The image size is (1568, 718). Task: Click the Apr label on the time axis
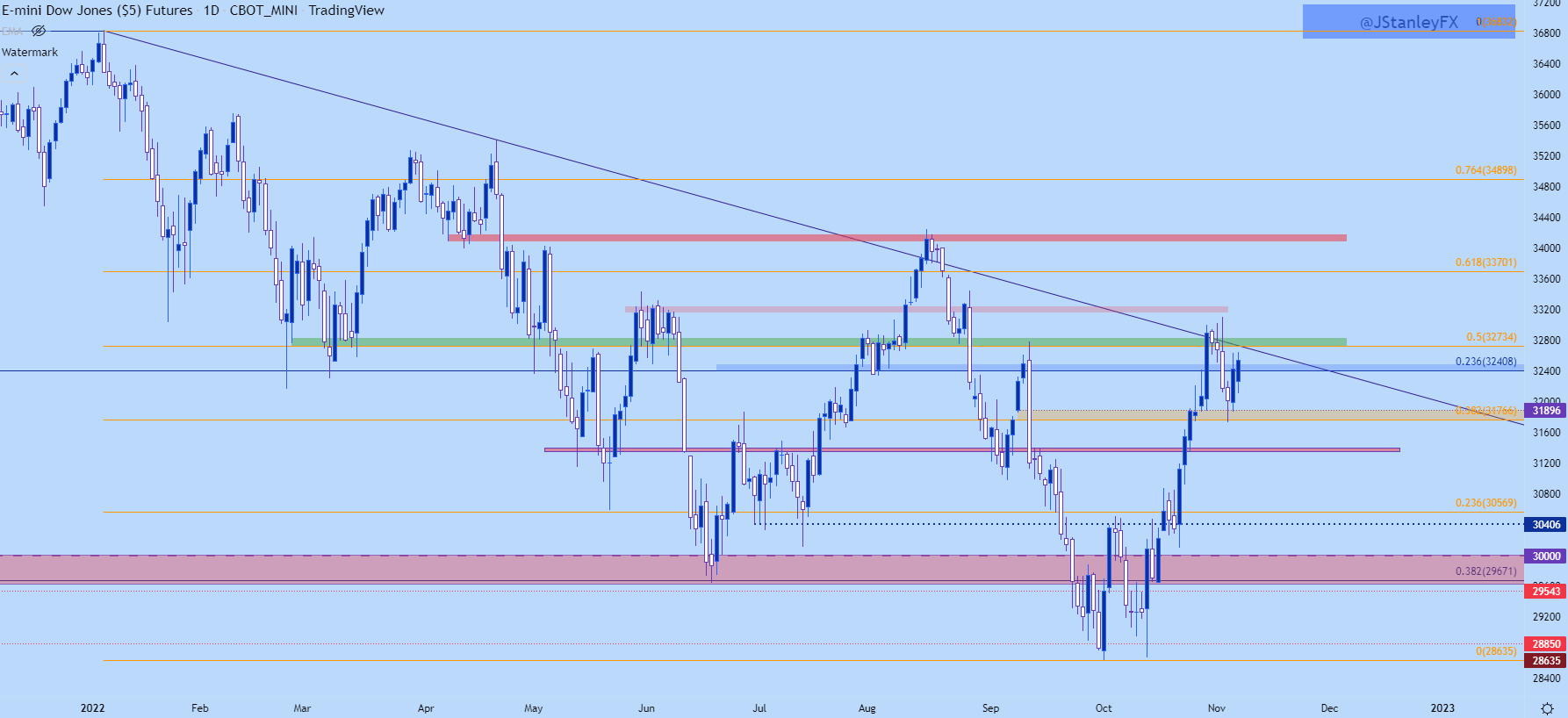[x=426, y=708]
